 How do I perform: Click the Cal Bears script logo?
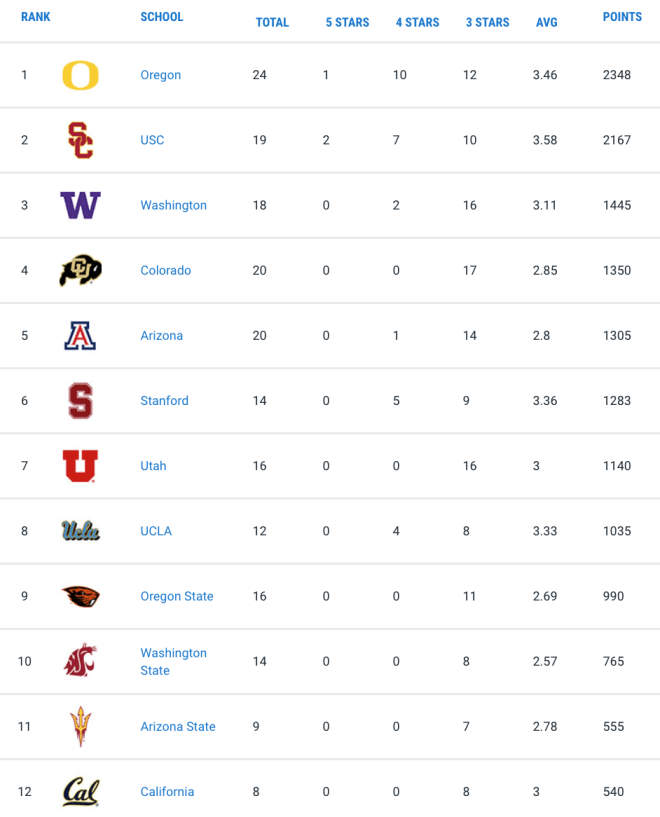click(x=80, y=791)
